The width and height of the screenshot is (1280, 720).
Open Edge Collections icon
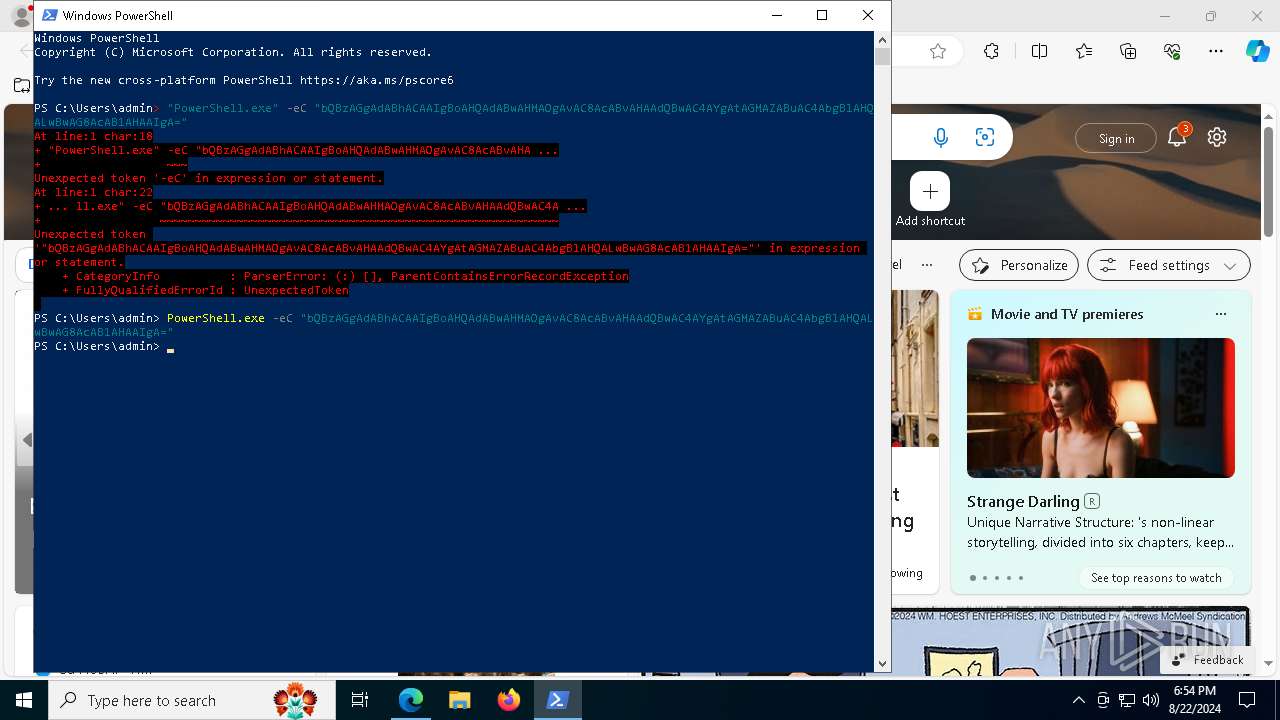click(x=1128, y=51)
